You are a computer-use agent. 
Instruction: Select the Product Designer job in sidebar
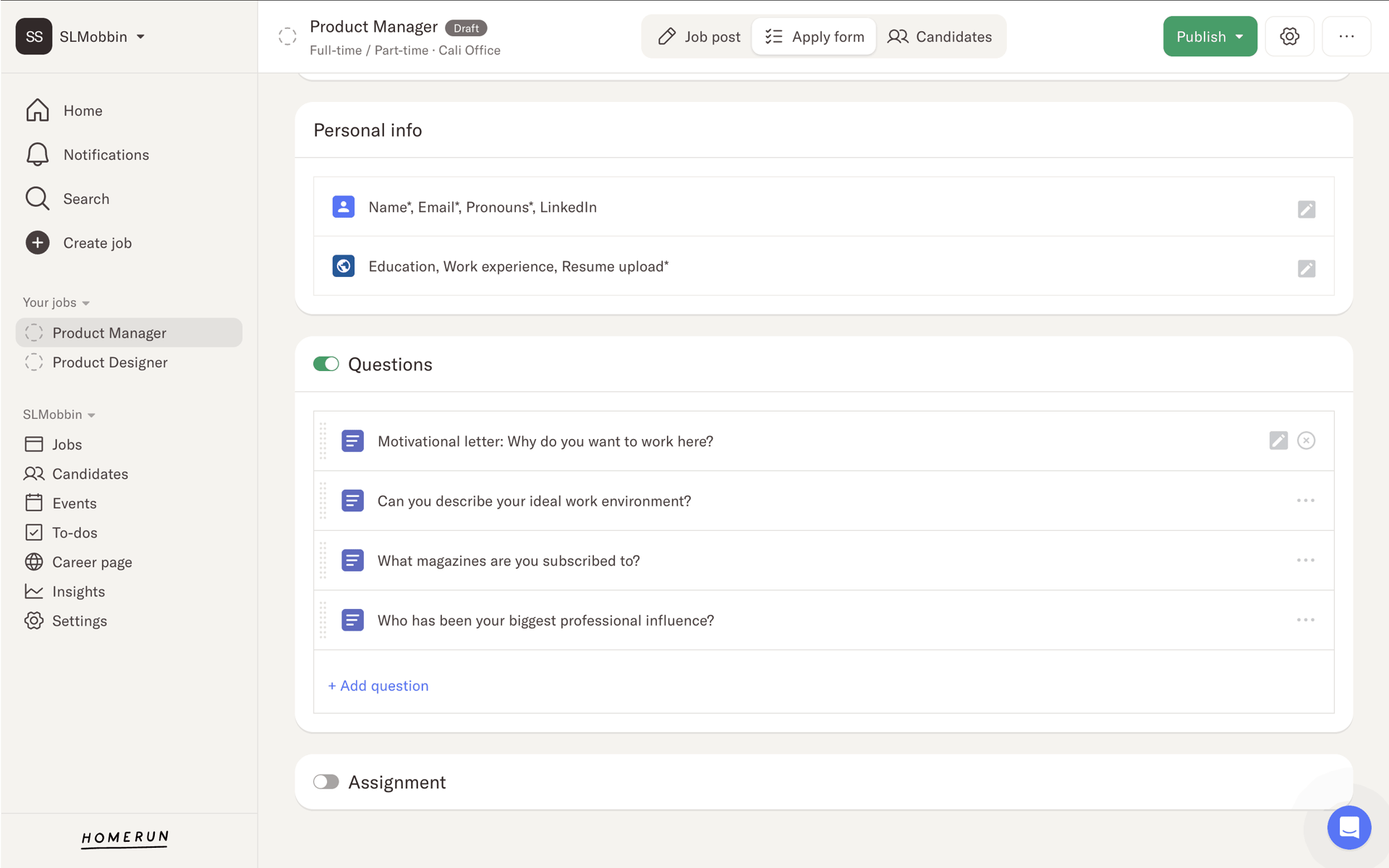click(x=129, y=362)
